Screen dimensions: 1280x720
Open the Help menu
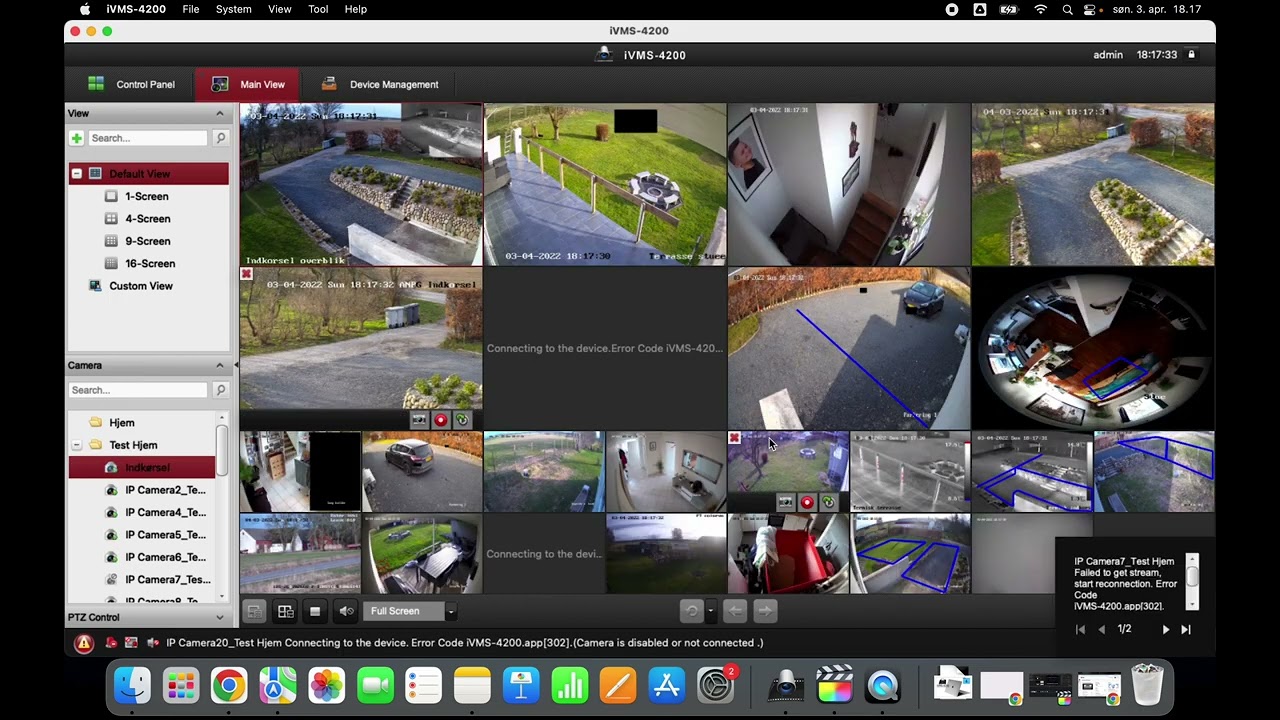pos(355,9)
